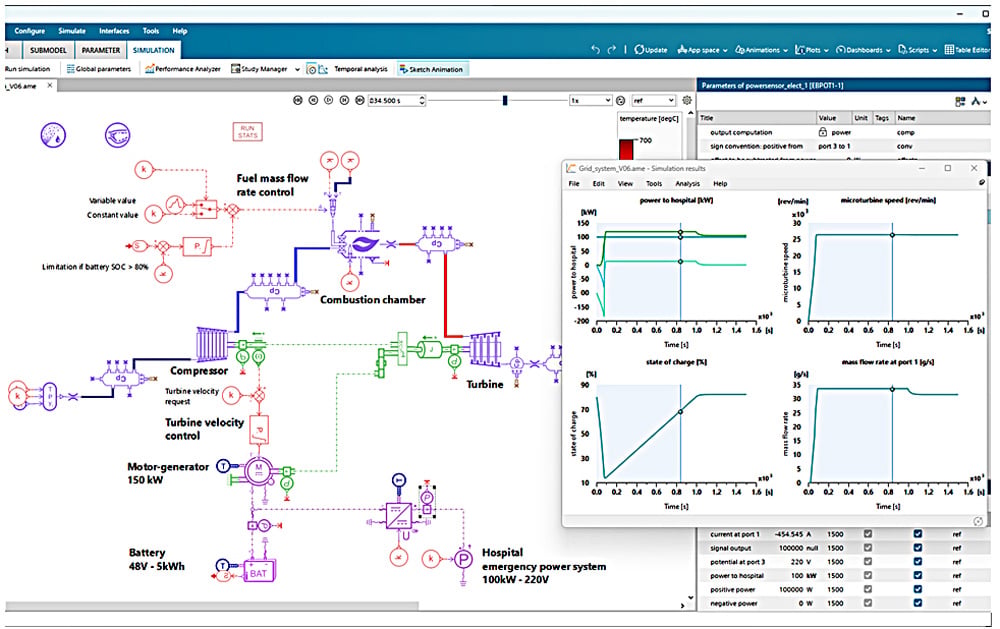Viewport: 1000px width, 629px height.
Task: Open File menu in Simulation results window
Action: (x=574, y=184)
